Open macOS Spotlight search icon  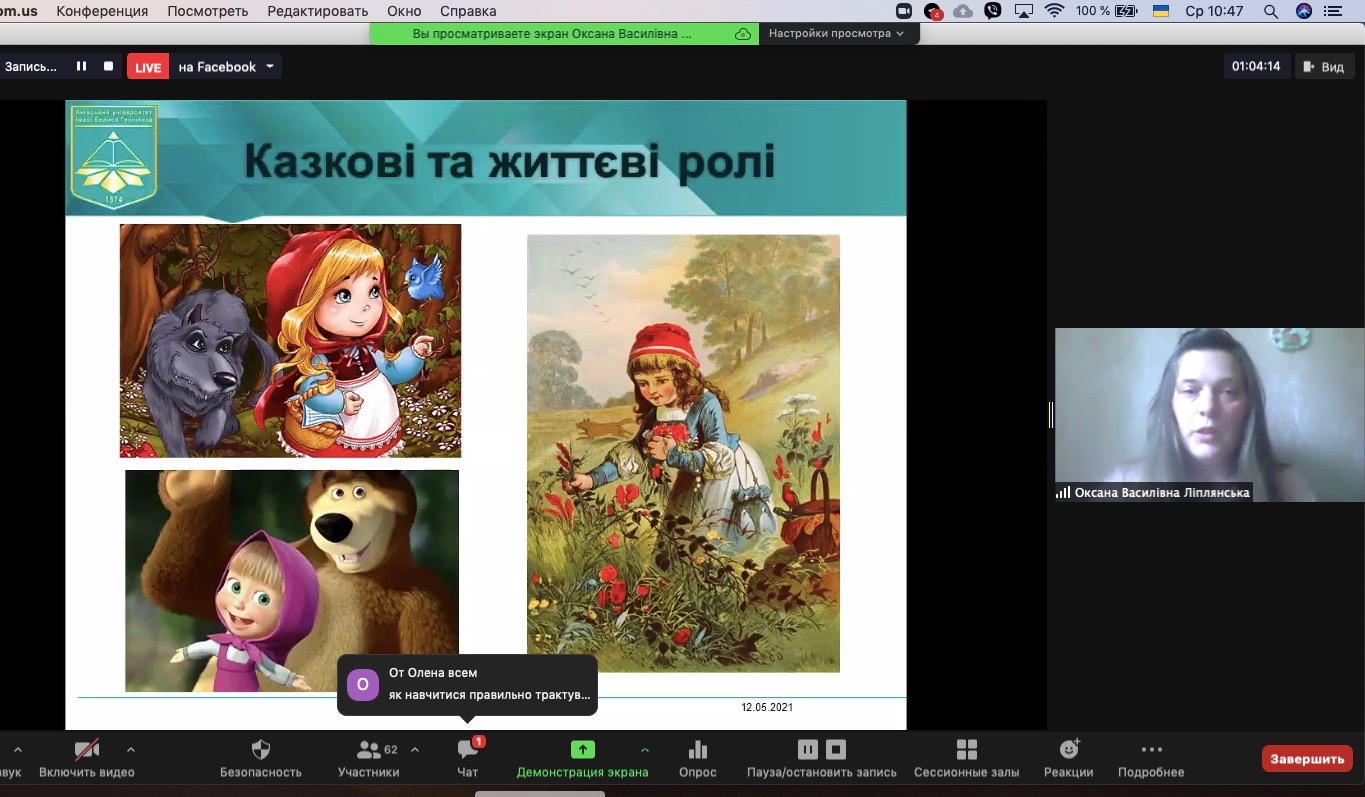point(1271,11)
